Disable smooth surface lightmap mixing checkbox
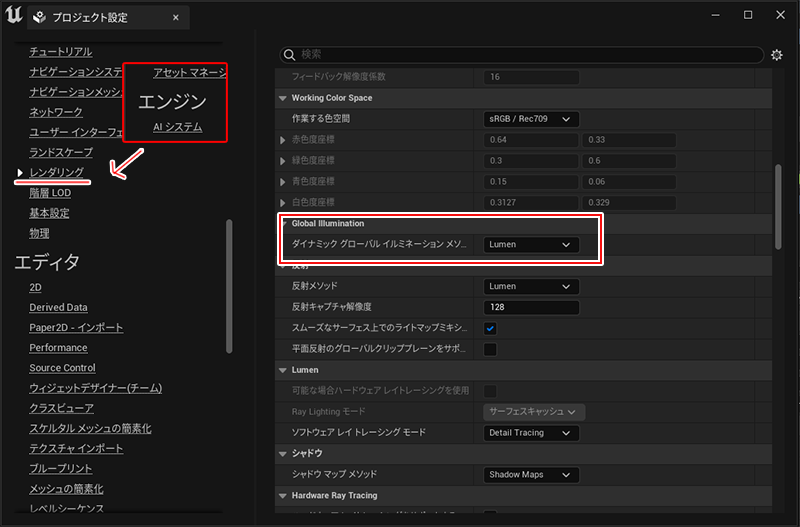Viewport: 800px width, 527px height. coord(491,328)
